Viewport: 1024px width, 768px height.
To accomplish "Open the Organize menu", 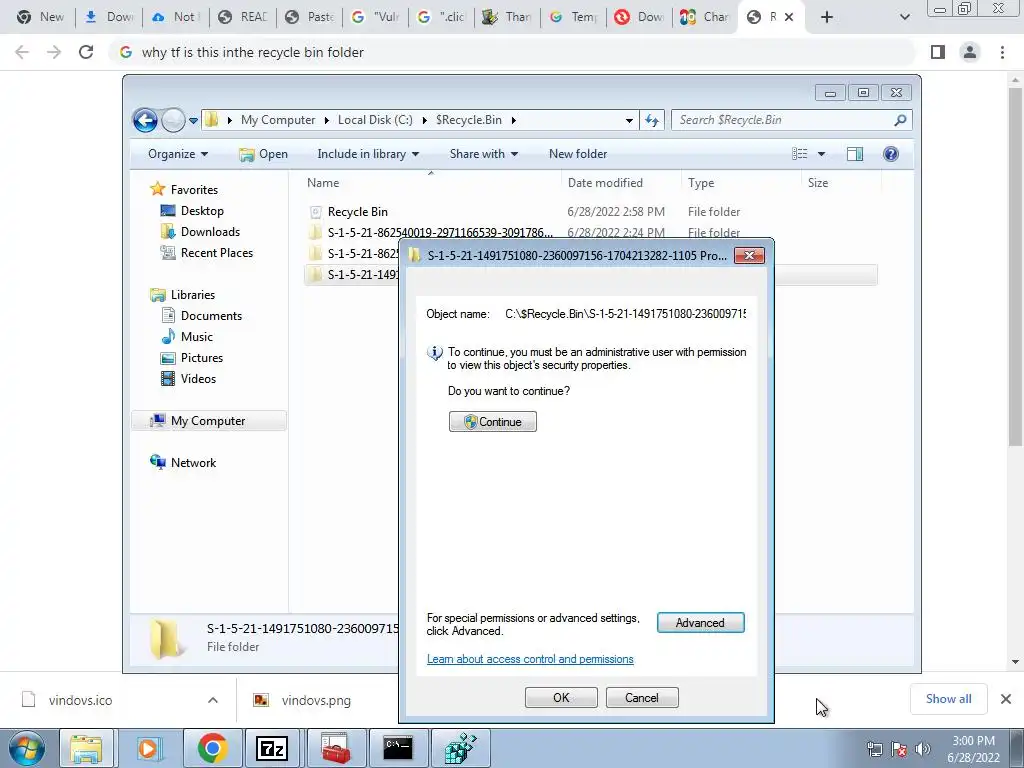I will (178, 154).
